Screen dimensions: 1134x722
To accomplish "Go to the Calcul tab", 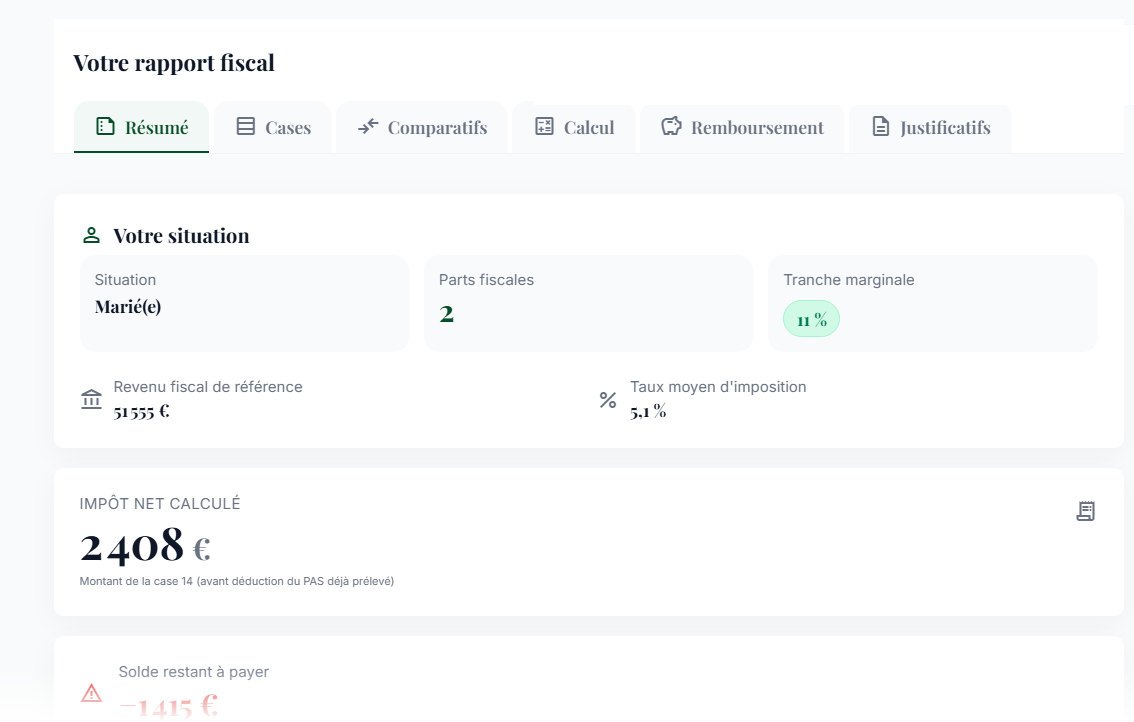I will click(x=574, y=128).
